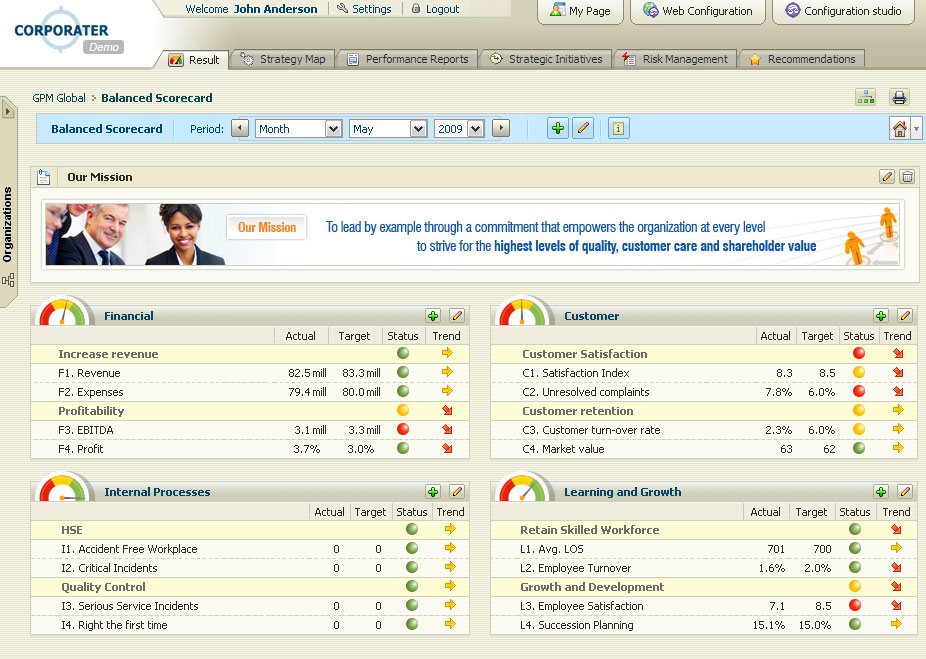Go to the Risk Management tab
This screenshot has width=926, height=659.
(x=676, y=59)
